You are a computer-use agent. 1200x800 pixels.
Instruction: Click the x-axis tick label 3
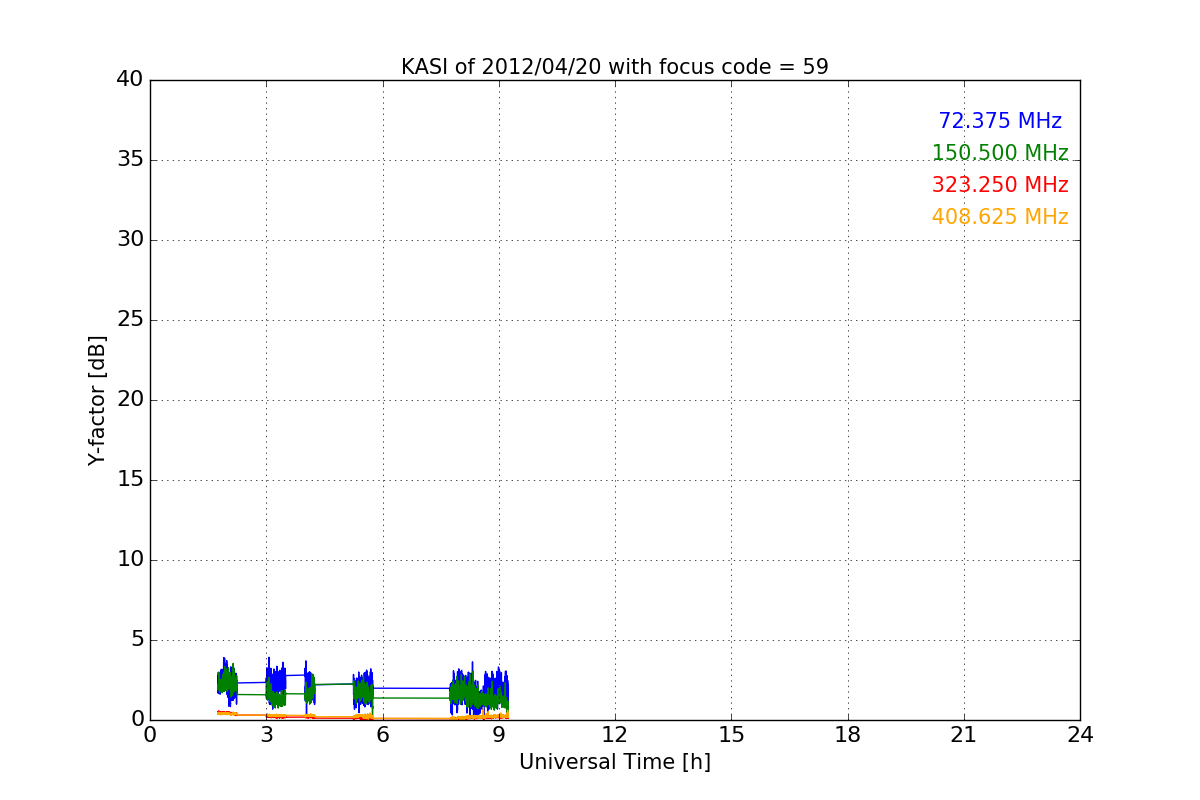point(266,734)
